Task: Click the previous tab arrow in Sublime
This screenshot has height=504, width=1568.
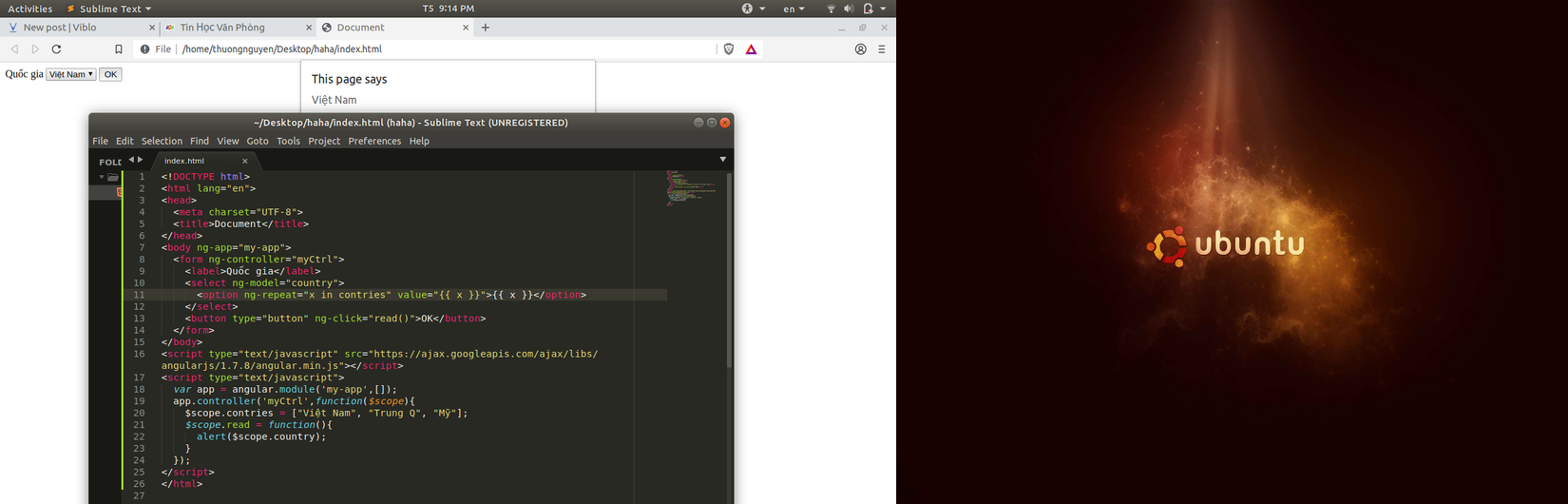Action: pos(131,160)
